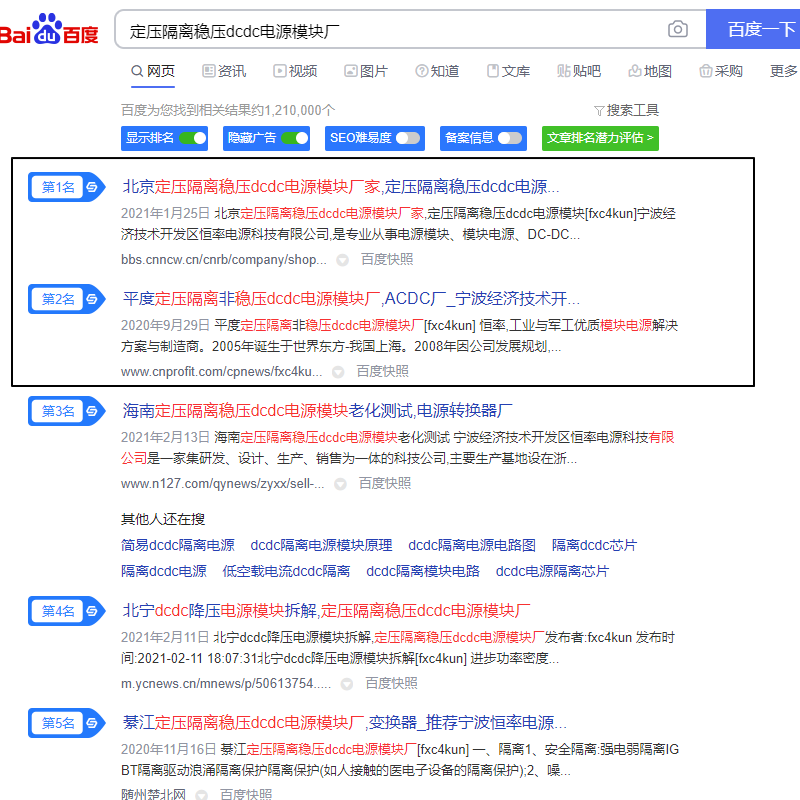Click the 第5名 rank badge icon

(x=66, y=722)
